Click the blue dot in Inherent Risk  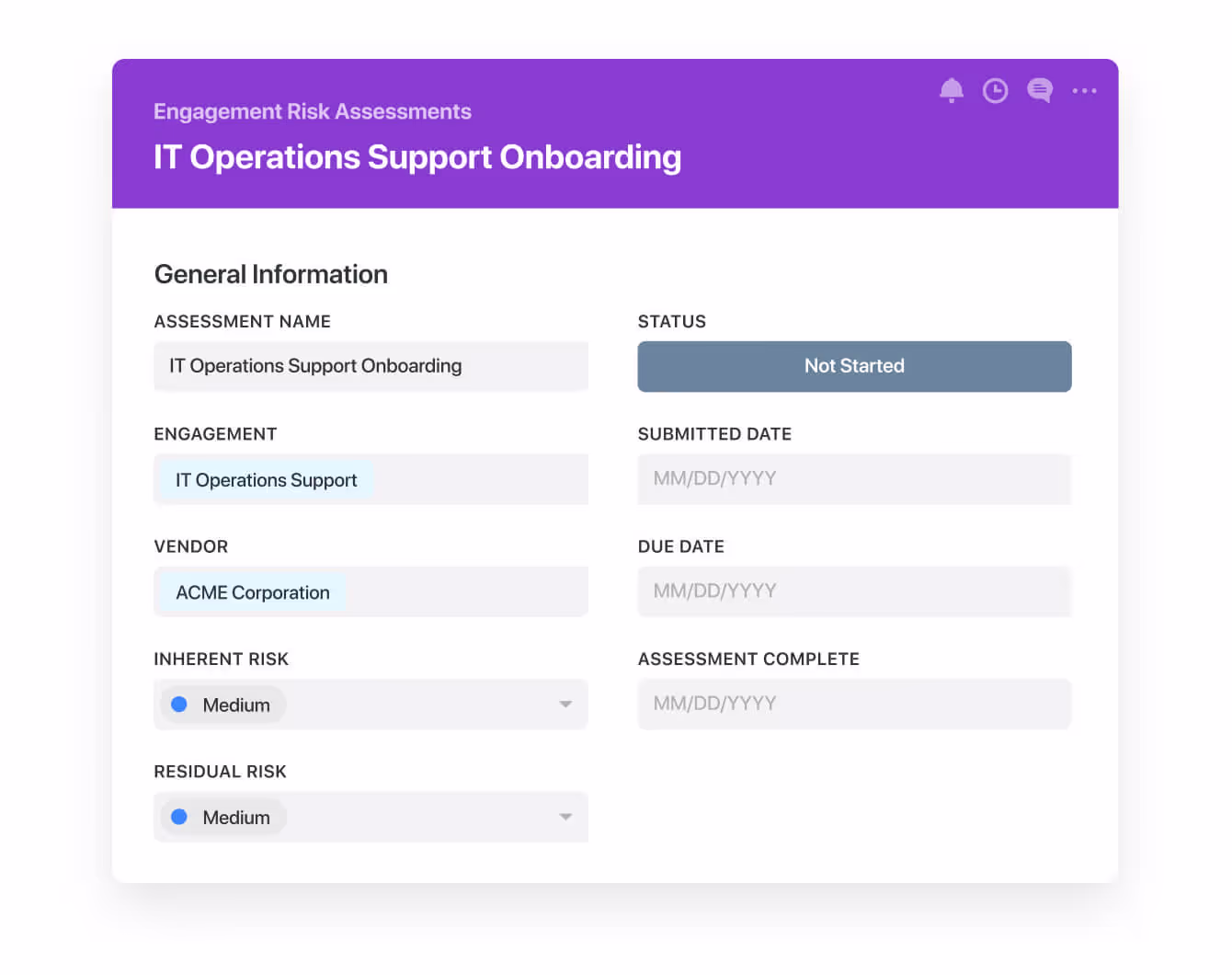(179, 705)
